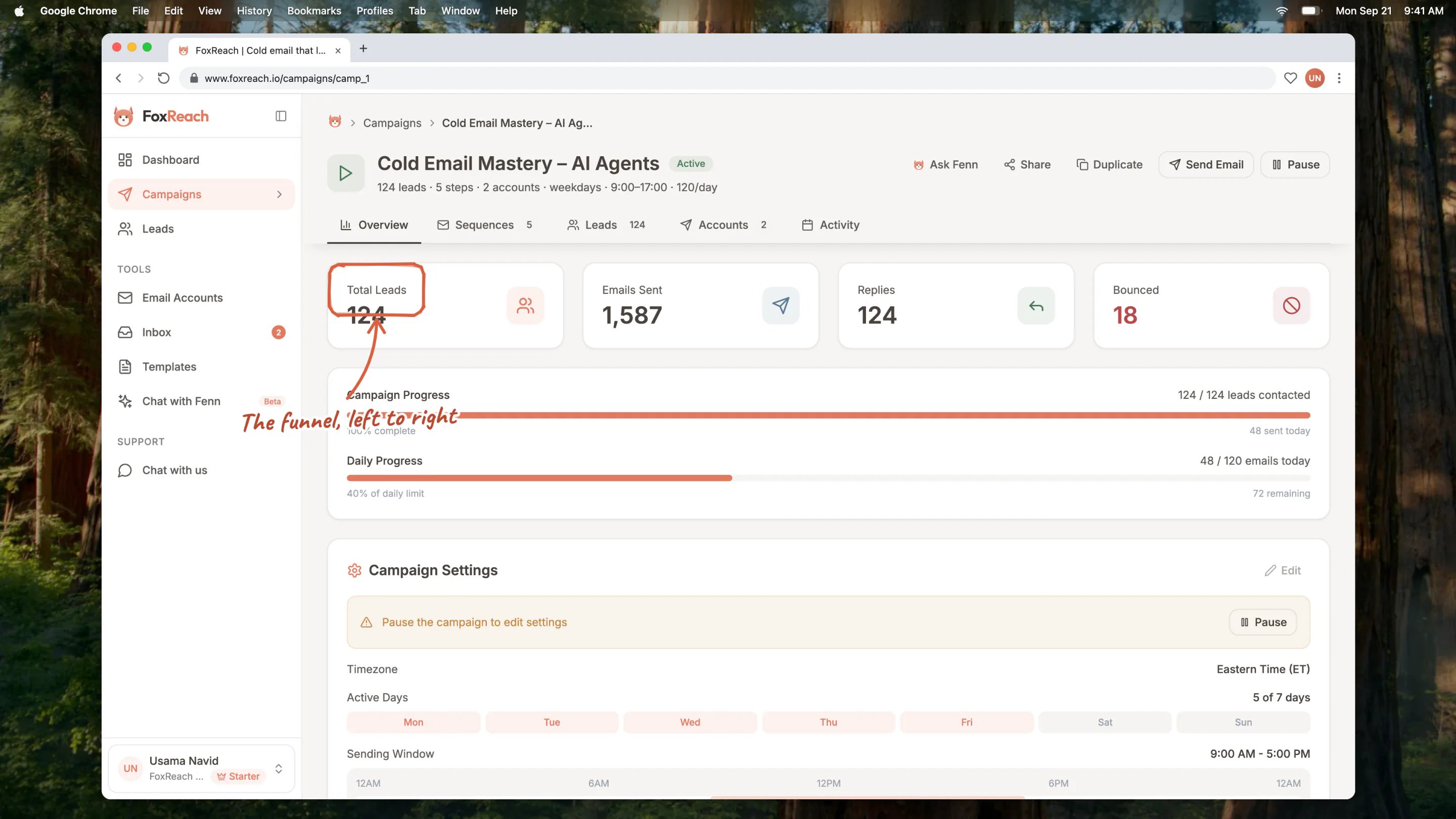Viewport: 1456px width, 819px height.
Task: Open Chat with us support
Action: click(201, 470)
